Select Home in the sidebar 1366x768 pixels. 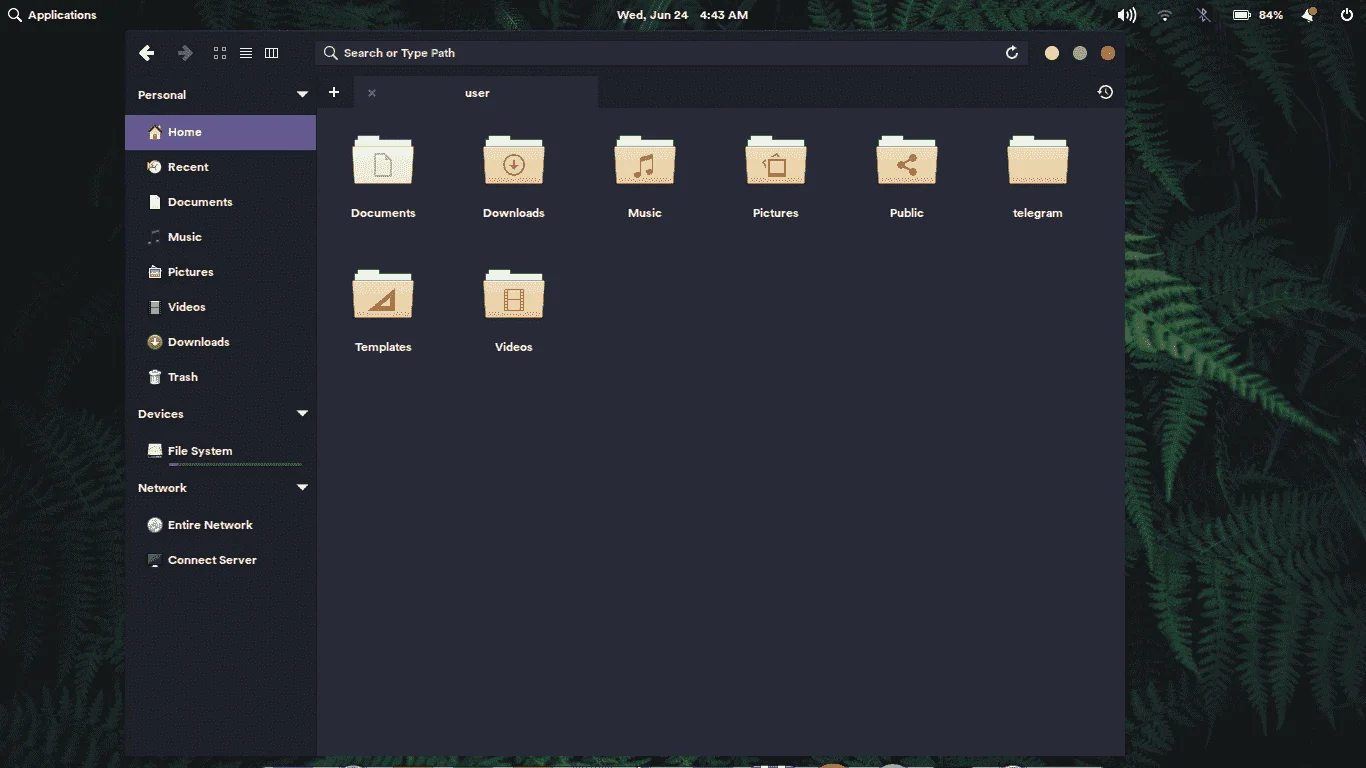click(220, 132)
